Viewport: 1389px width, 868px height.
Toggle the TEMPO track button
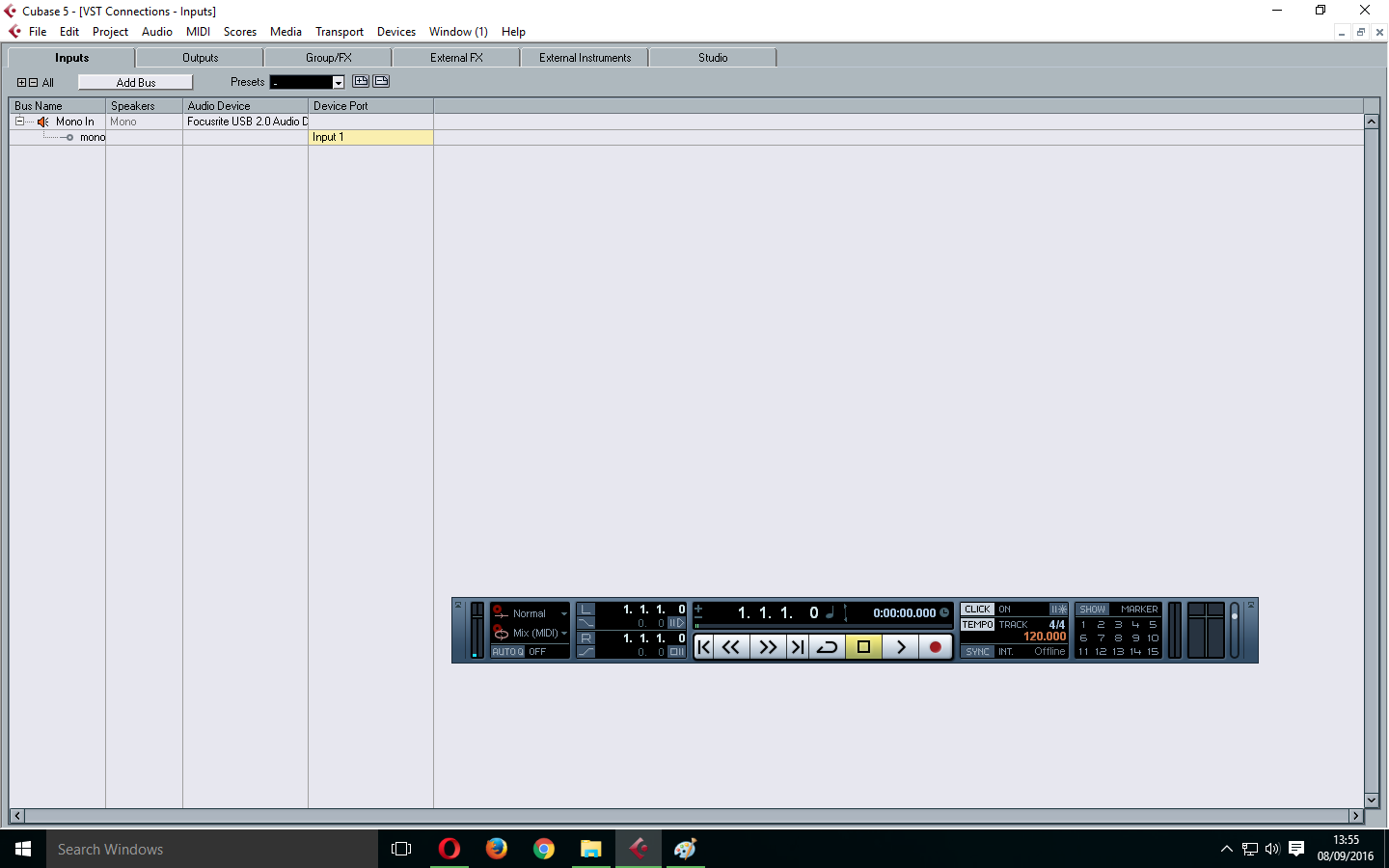point(977,625)
